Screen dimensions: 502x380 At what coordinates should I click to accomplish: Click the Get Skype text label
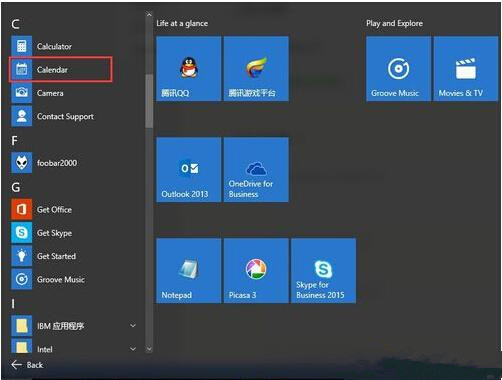pyautogui.click(x=54, y=233)
